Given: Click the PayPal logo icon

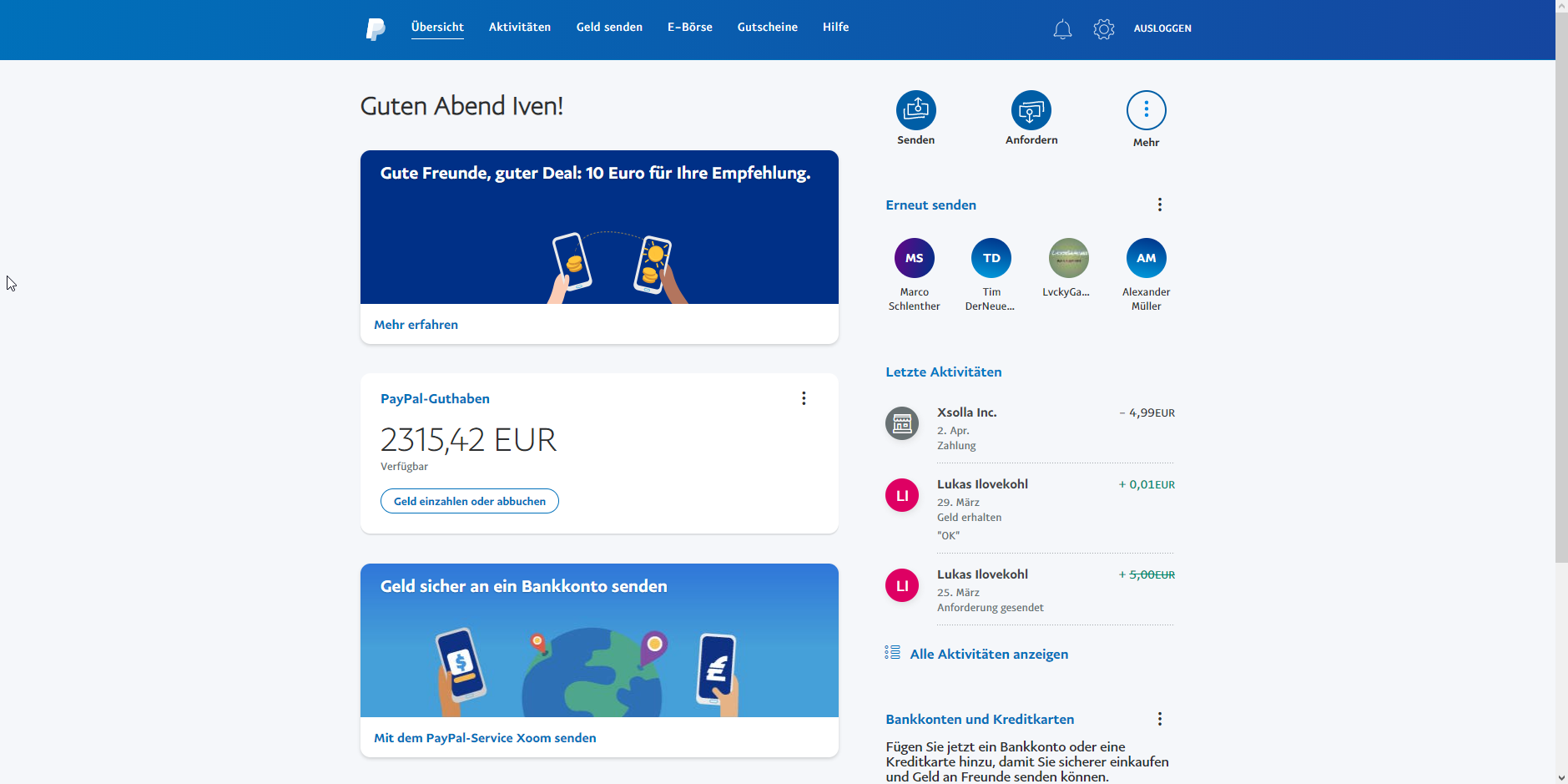Looking at the screenshot, I should tap(376, 29).
